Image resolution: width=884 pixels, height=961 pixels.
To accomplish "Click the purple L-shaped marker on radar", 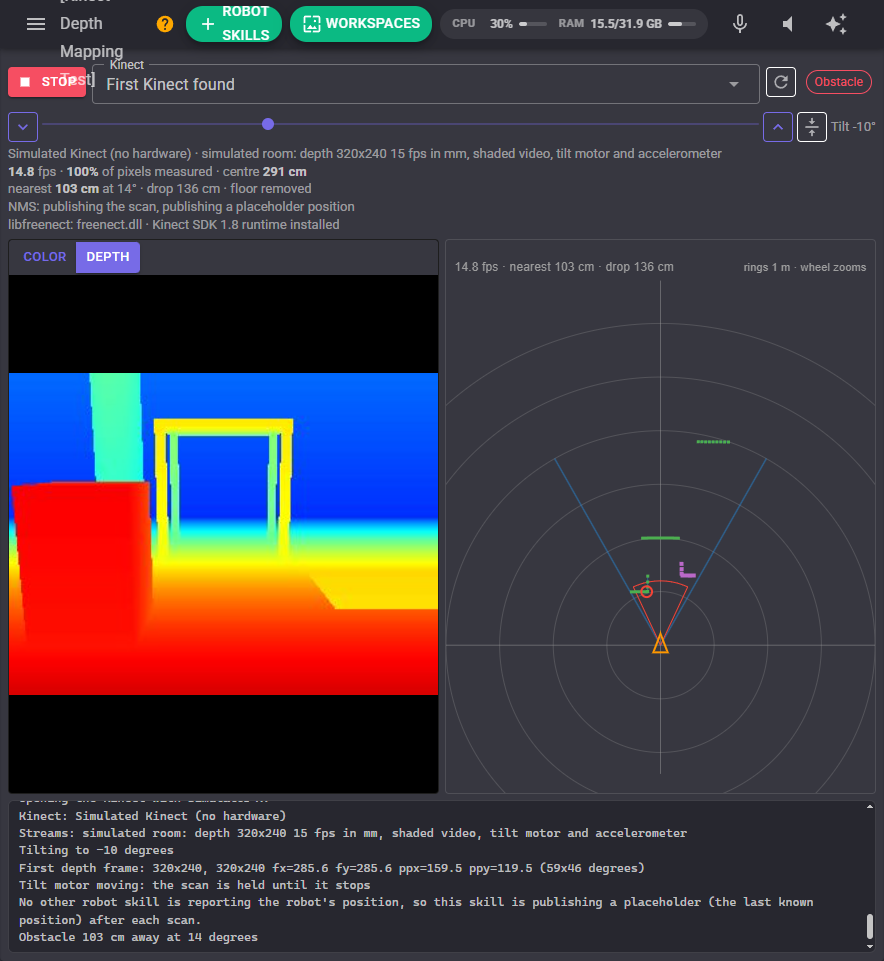I will click(x=687, y=570).
